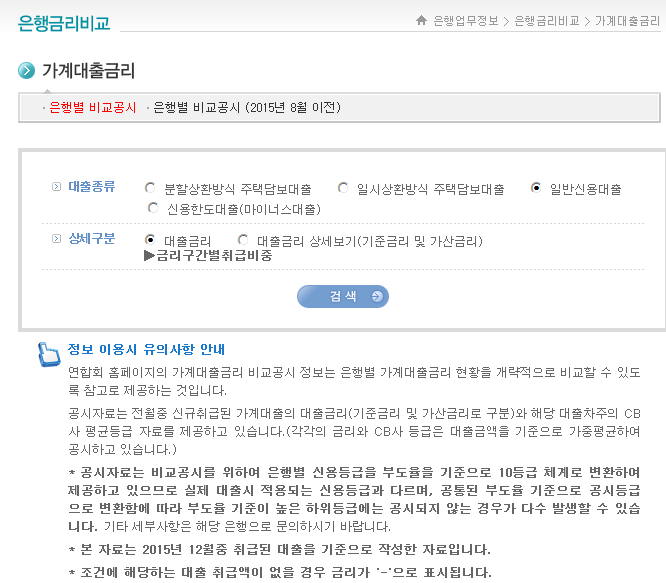
Task: Open 금리구간별취급비중 link
Action: coord(208,256)
